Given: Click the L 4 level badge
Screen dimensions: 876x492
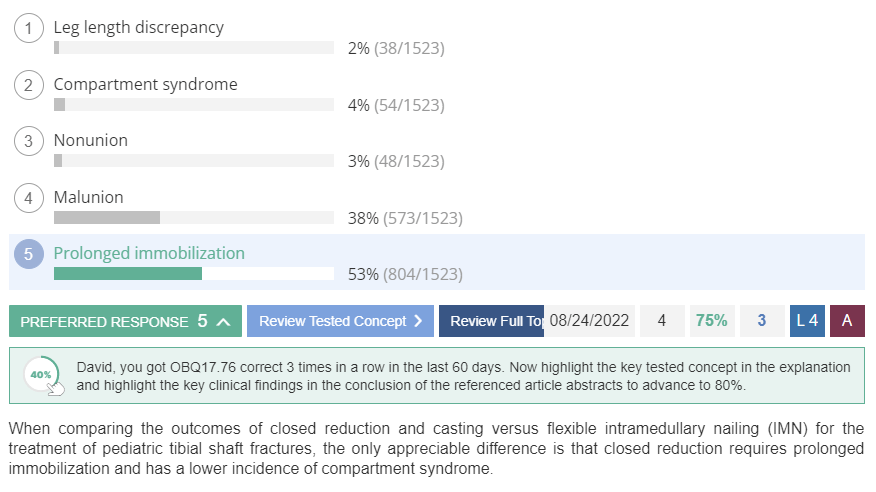Looking at the screenshot, I should (x=807, y=321).
